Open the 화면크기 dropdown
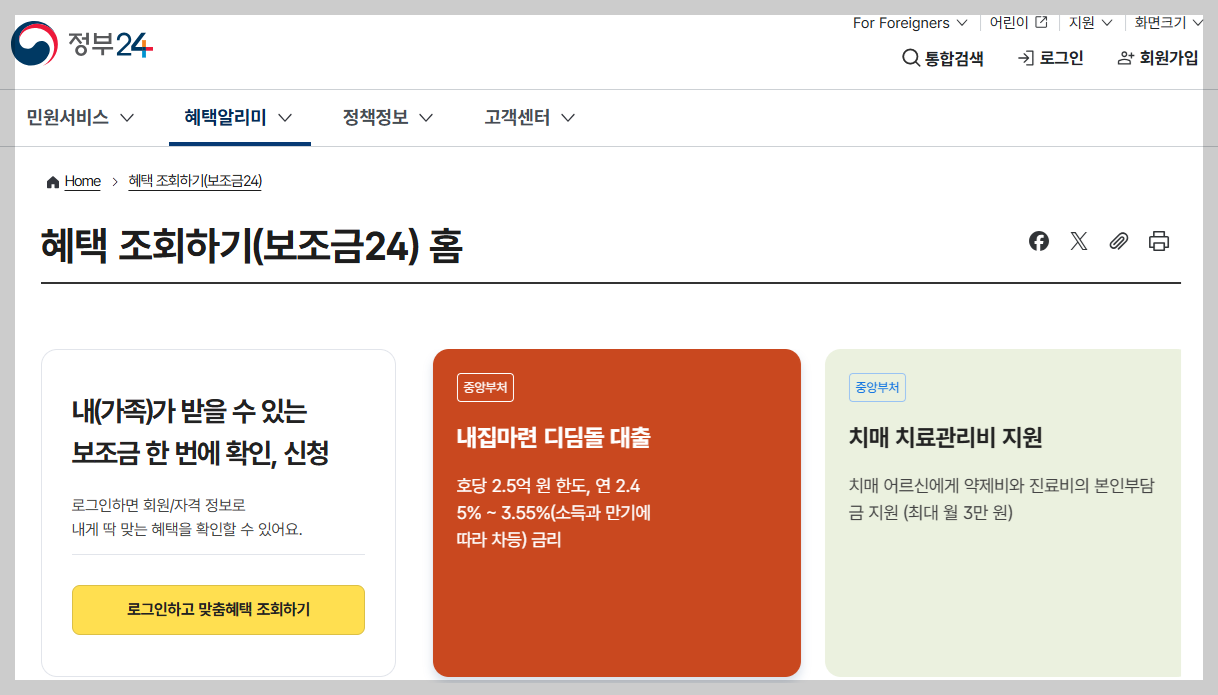The image size is (1218, 695). tap(1166, 22)
